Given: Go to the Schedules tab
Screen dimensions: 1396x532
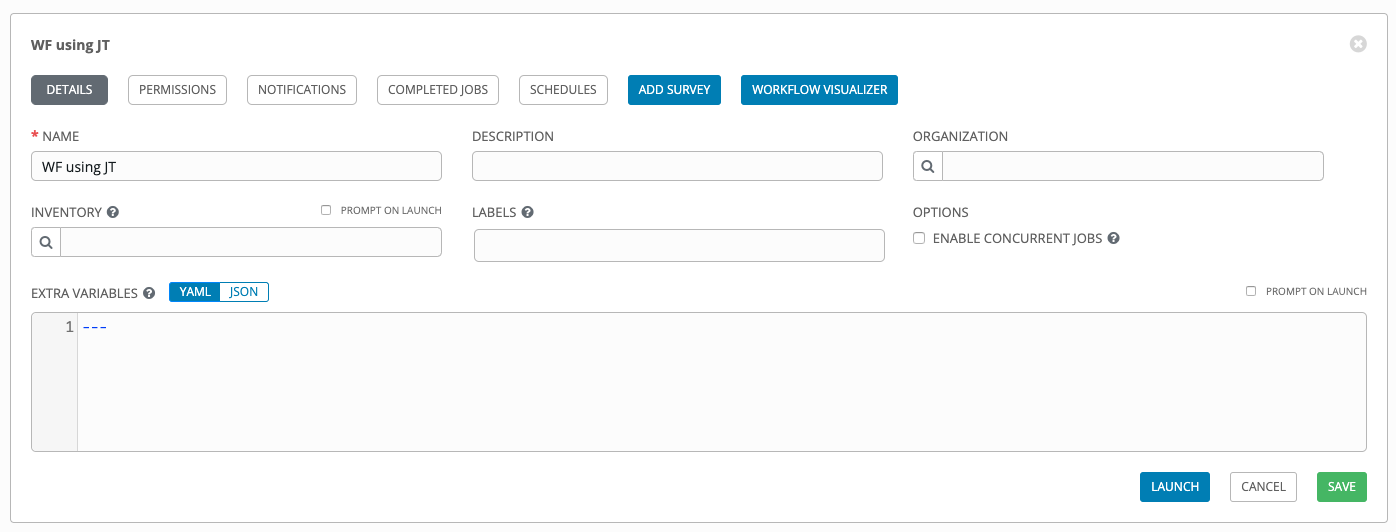Looking at the screenshot, I should (x=563, y=90).
